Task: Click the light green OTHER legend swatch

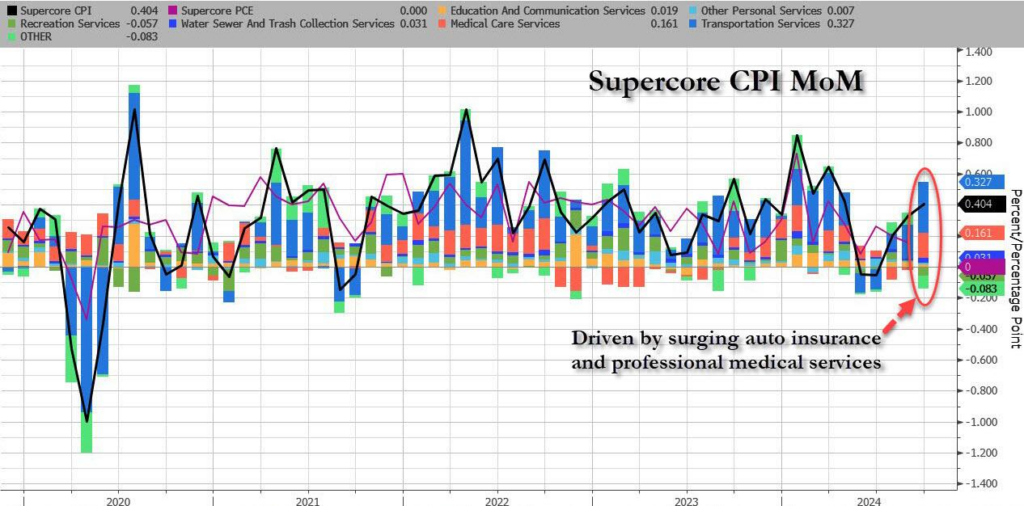Action: coord(10,35)
